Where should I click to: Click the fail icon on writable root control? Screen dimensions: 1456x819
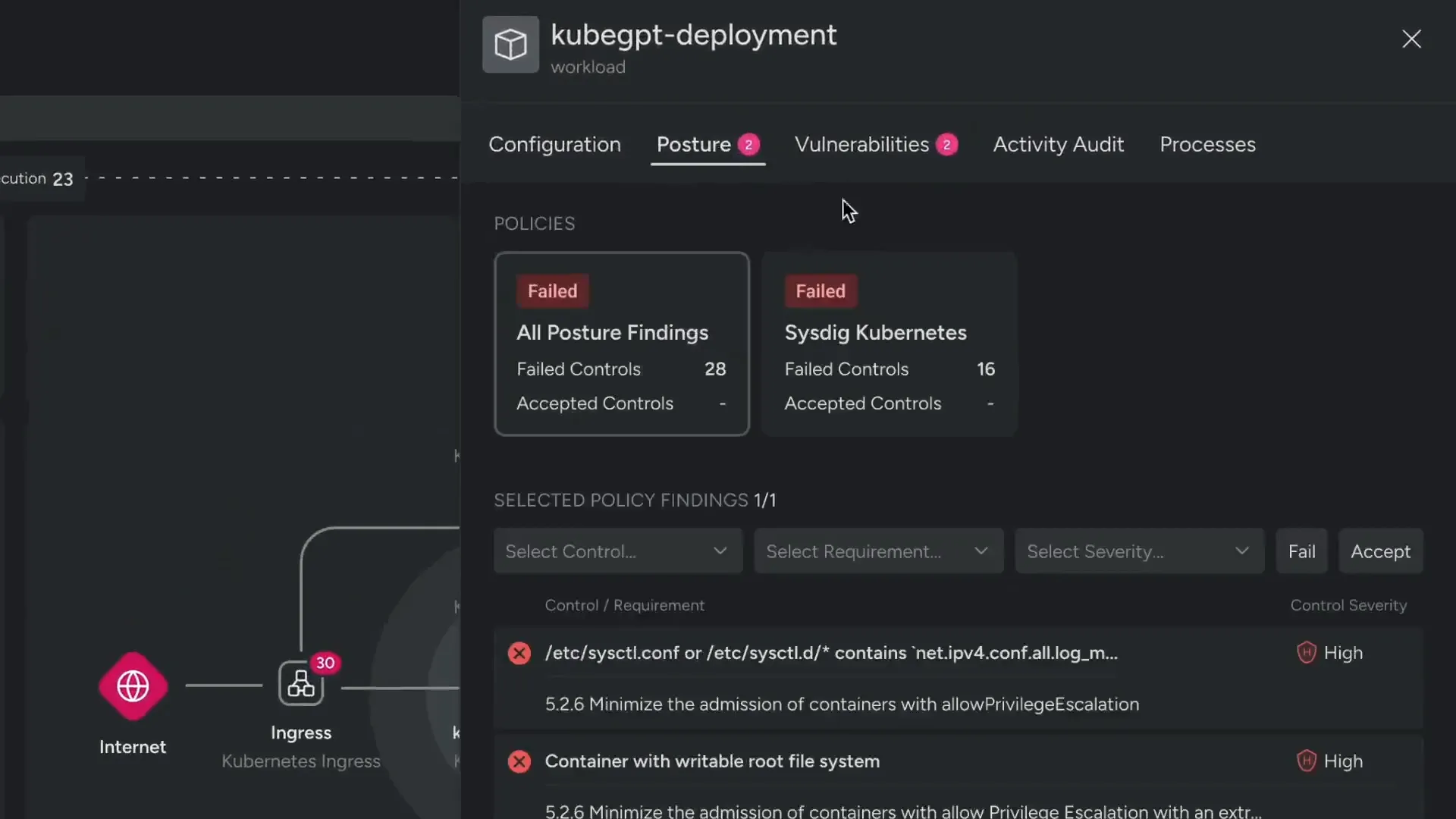(519, 761)
